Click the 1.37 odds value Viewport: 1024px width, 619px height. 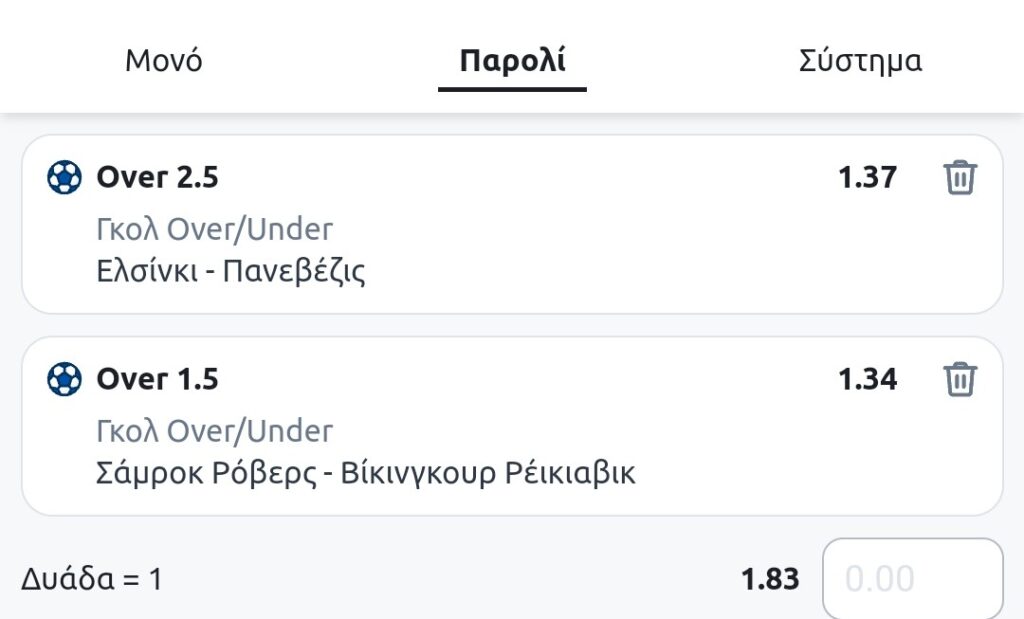(x=867, y=178)
